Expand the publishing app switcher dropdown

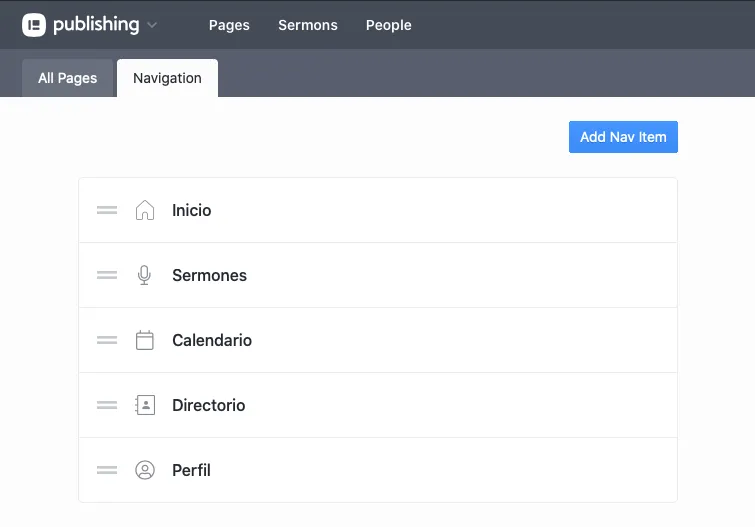152,25
